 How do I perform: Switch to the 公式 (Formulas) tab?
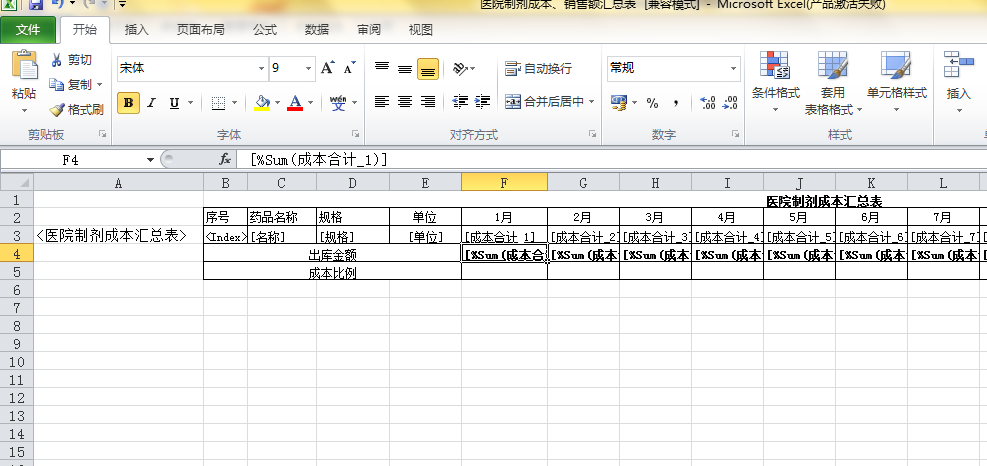(x=265, y=30)
